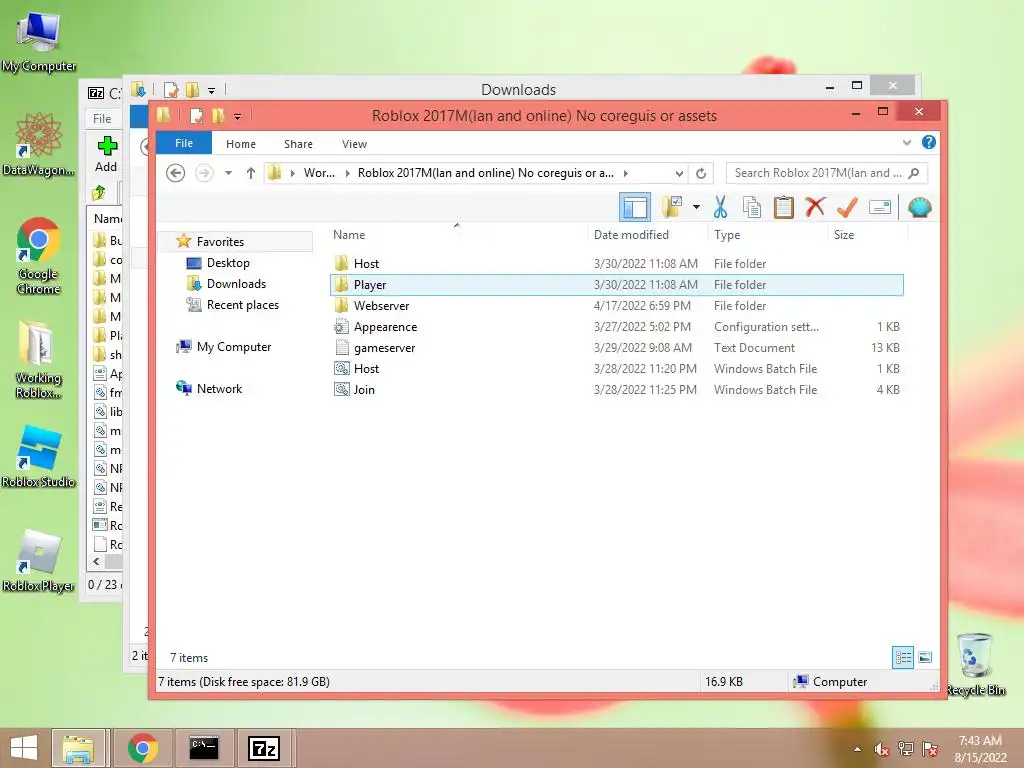The height and width of the screenshot is (768, 1024).
Task: Click the Back navigation arrow
Action: 175,173
